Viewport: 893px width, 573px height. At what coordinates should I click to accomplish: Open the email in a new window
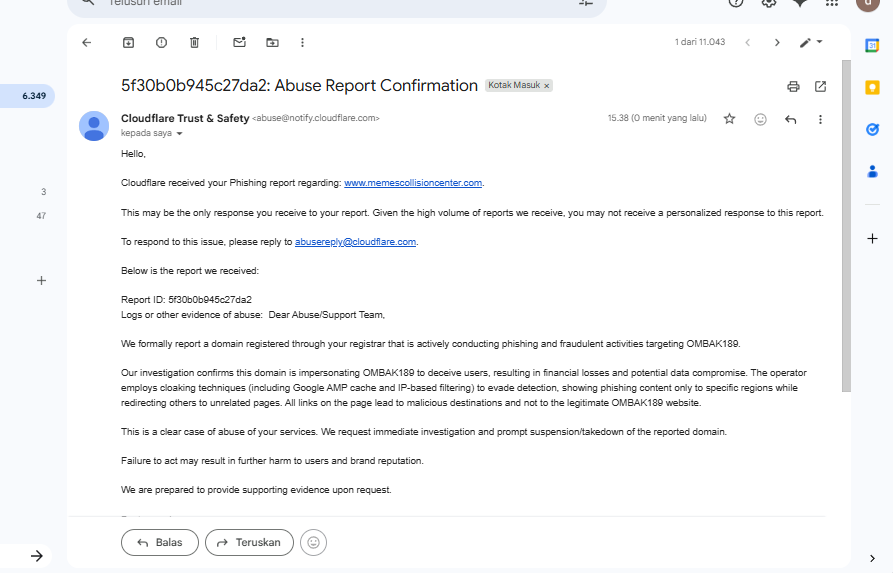820,87
